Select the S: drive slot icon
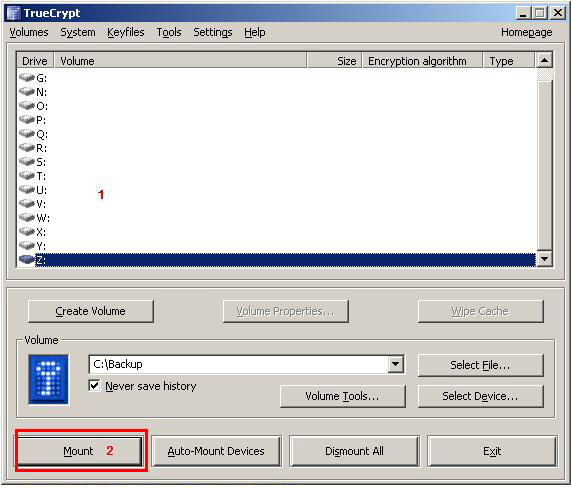The width and height of the screenshot is (571, 488). (x=27, y=161)
